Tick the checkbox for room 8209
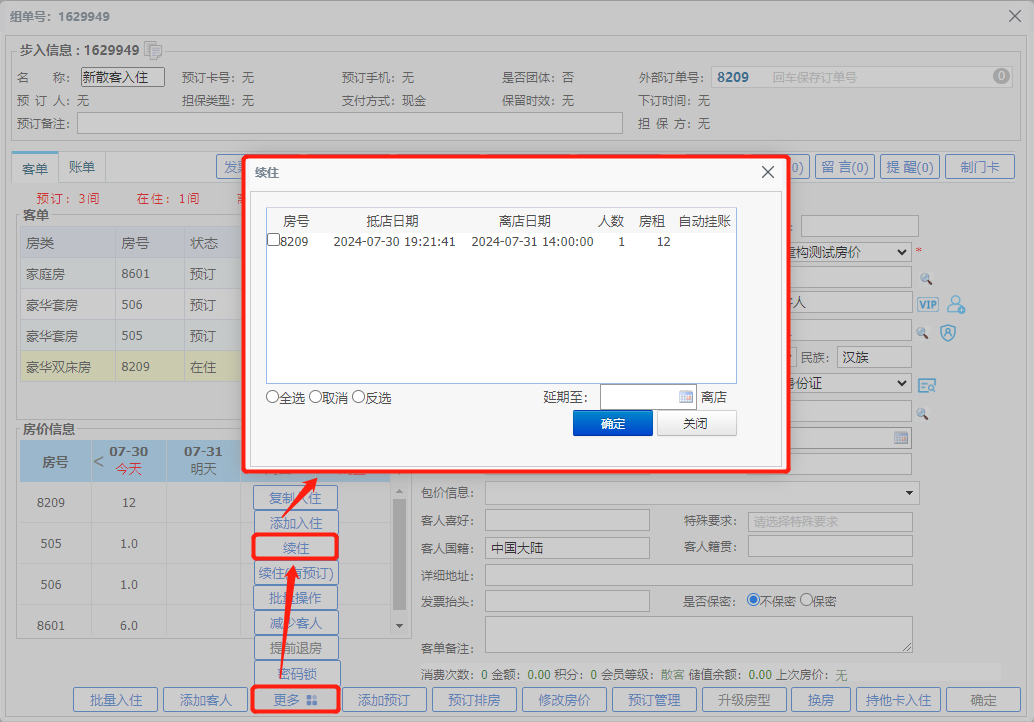Screen dimensions: 1034x722 (x=273, y=240)
